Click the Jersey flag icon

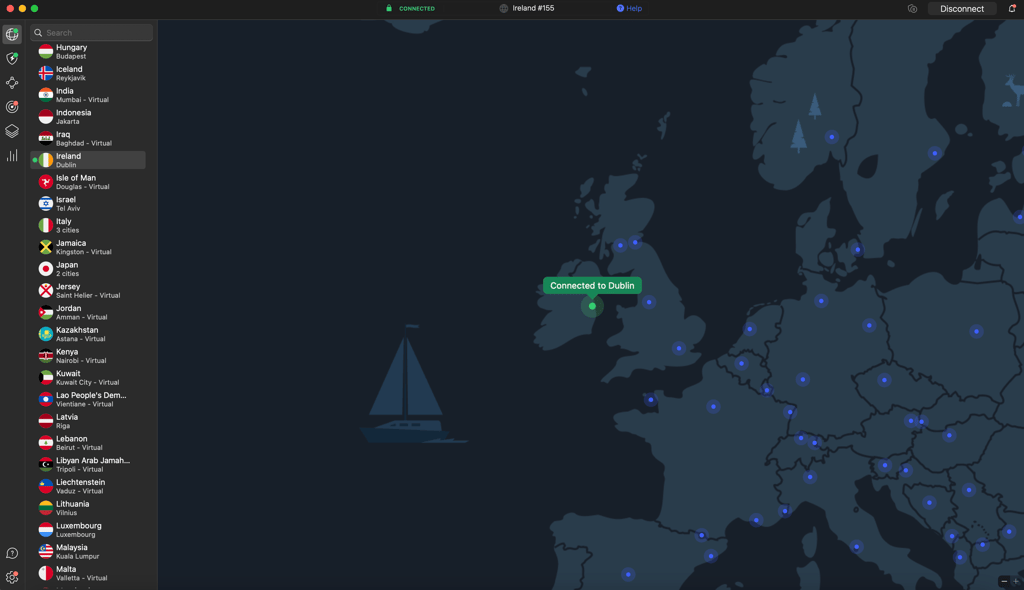point(46,290)
